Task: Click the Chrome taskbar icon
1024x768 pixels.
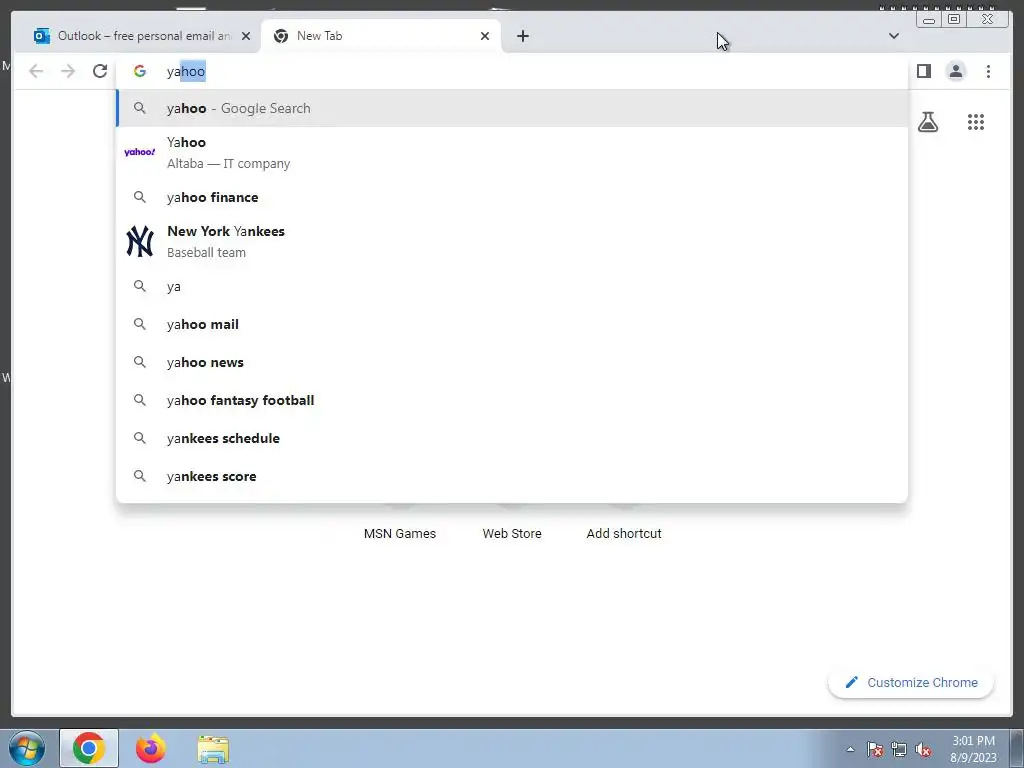Action: pyautogui.click(x=89, y=748)
